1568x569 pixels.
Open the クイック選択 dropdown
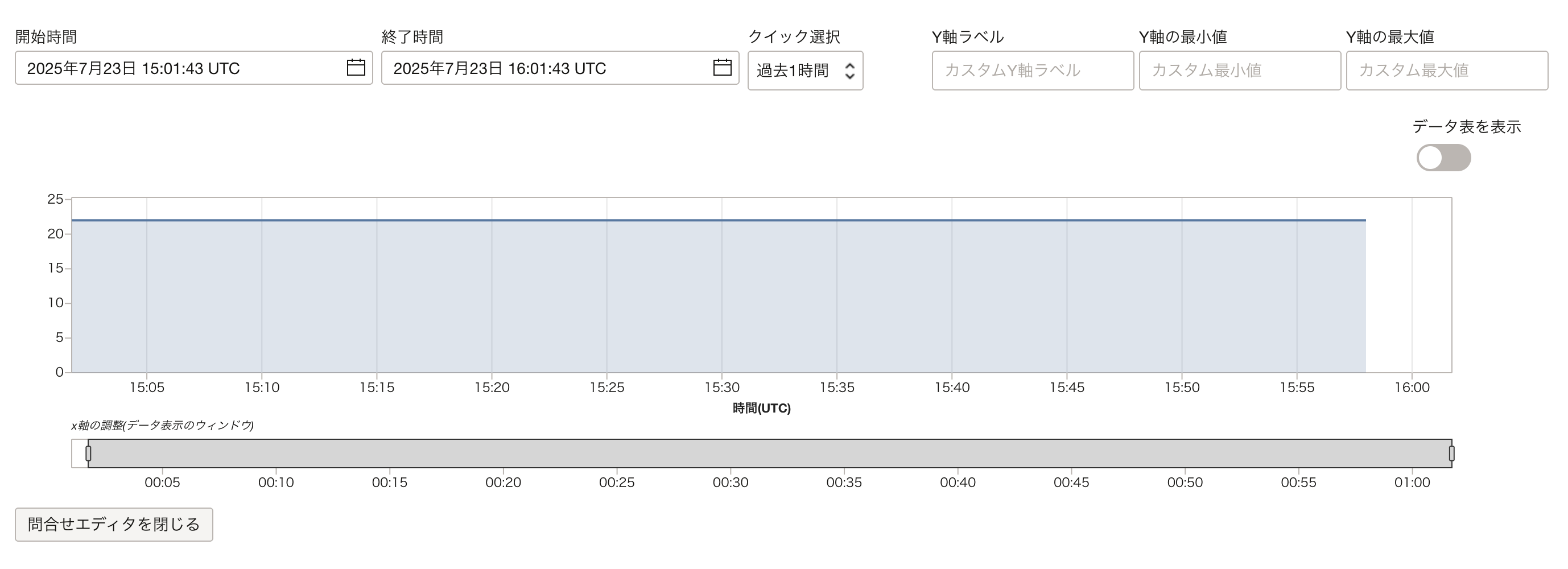tap(804, 71)
